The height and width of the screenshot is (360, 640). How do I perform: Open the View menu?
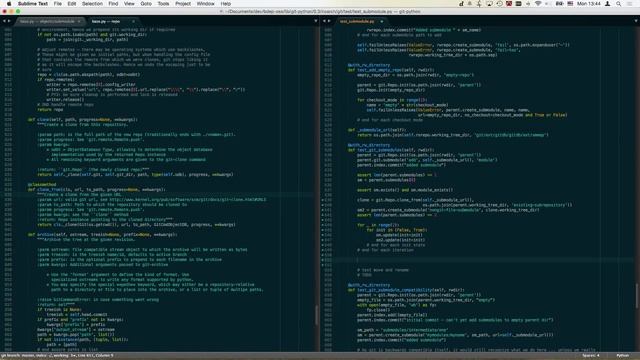click(x=129, y=4)
